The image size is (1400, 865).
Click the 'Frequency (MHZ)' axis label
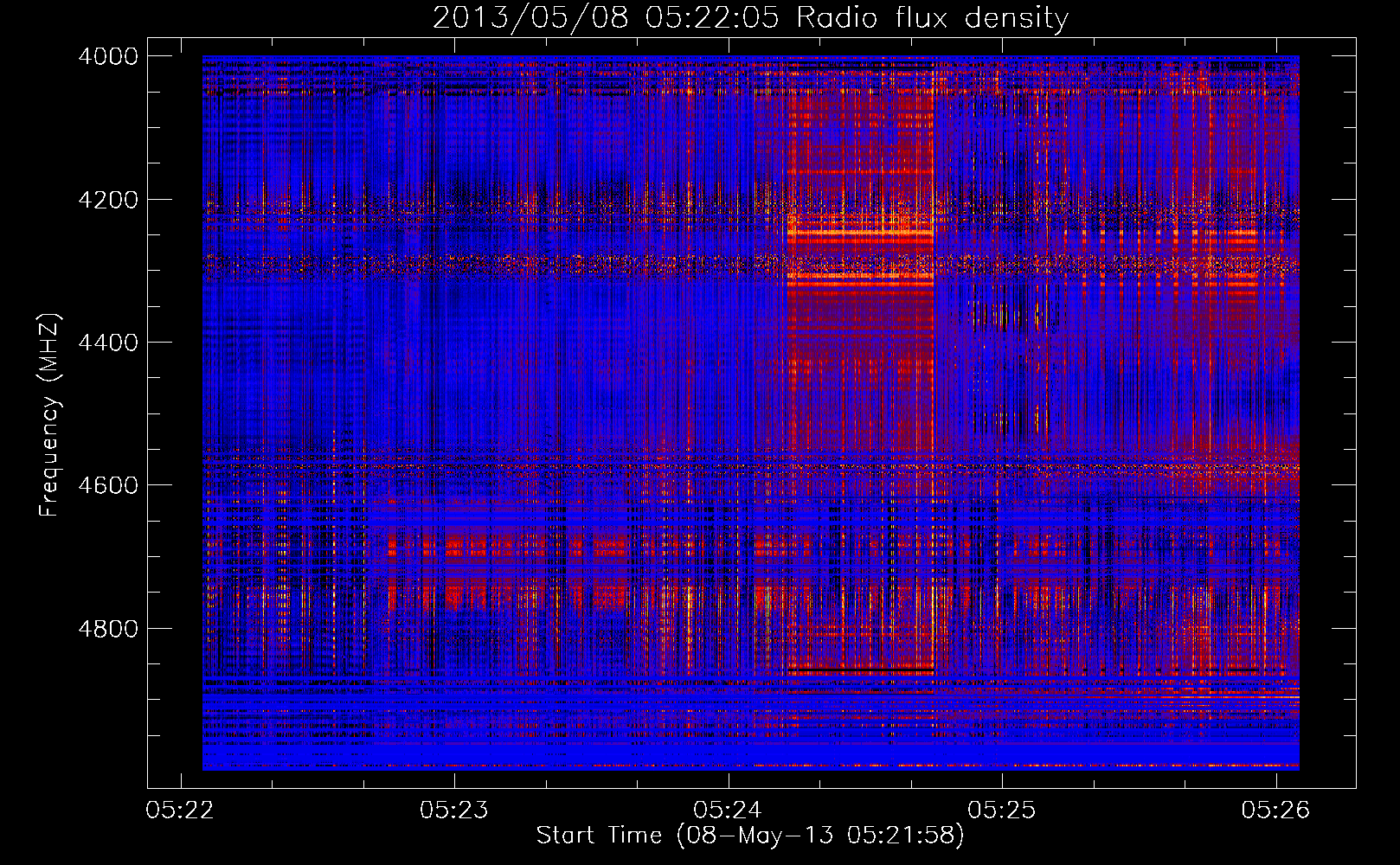click(x=50, y=415)
